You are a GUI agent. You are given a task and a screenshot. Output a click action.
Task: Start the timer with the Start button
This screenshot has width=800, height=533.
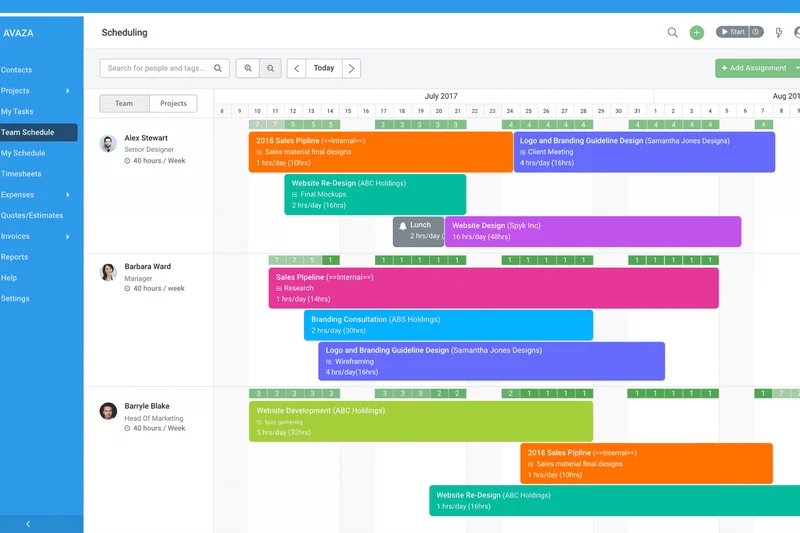(732, 32)
